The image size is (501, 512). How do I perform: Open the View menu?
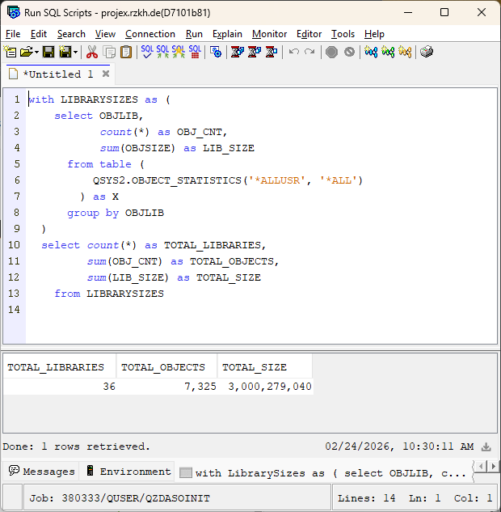105,34
